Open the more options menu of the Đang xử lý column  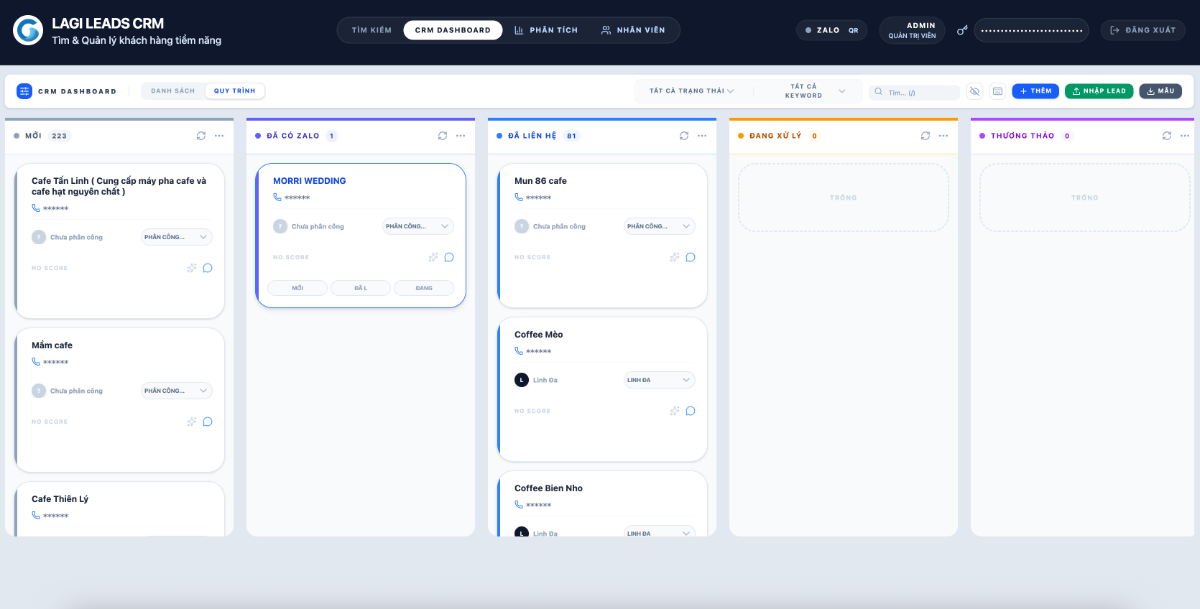pos(943,135)
